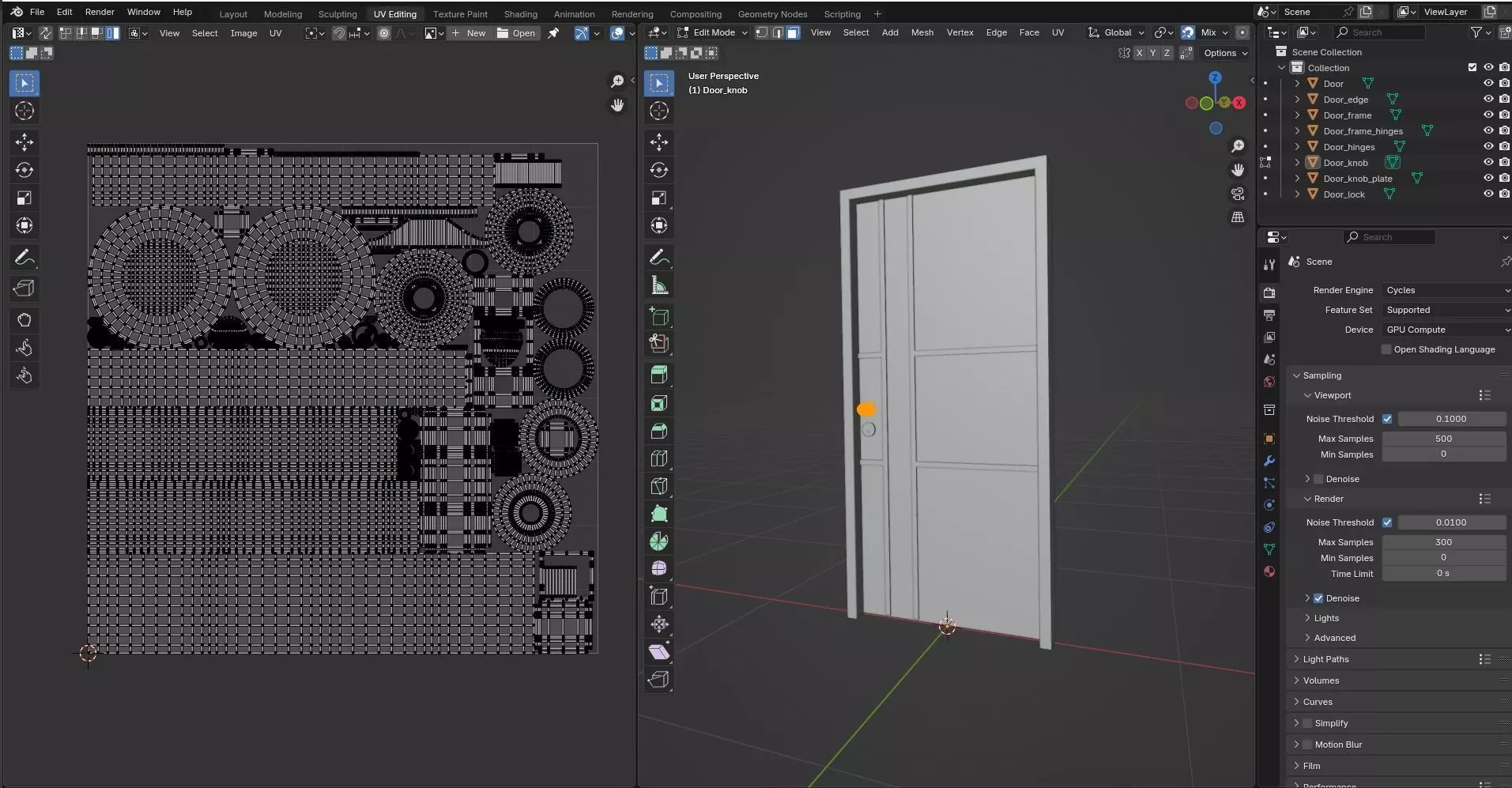Click the New image button
Viewport: 1512px width, 788px height.
[469, 33]
